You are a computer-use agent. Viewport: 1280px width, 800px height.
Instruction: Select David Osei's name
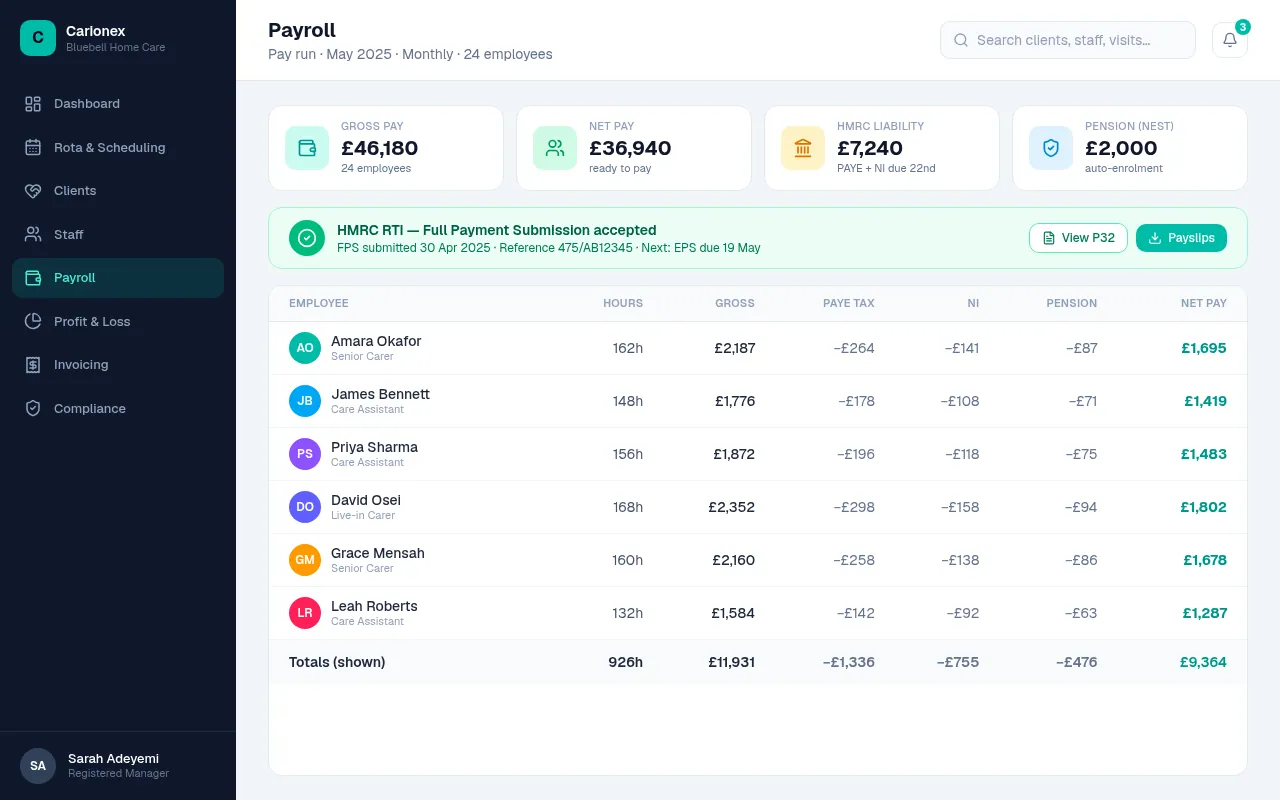point(366,500)
